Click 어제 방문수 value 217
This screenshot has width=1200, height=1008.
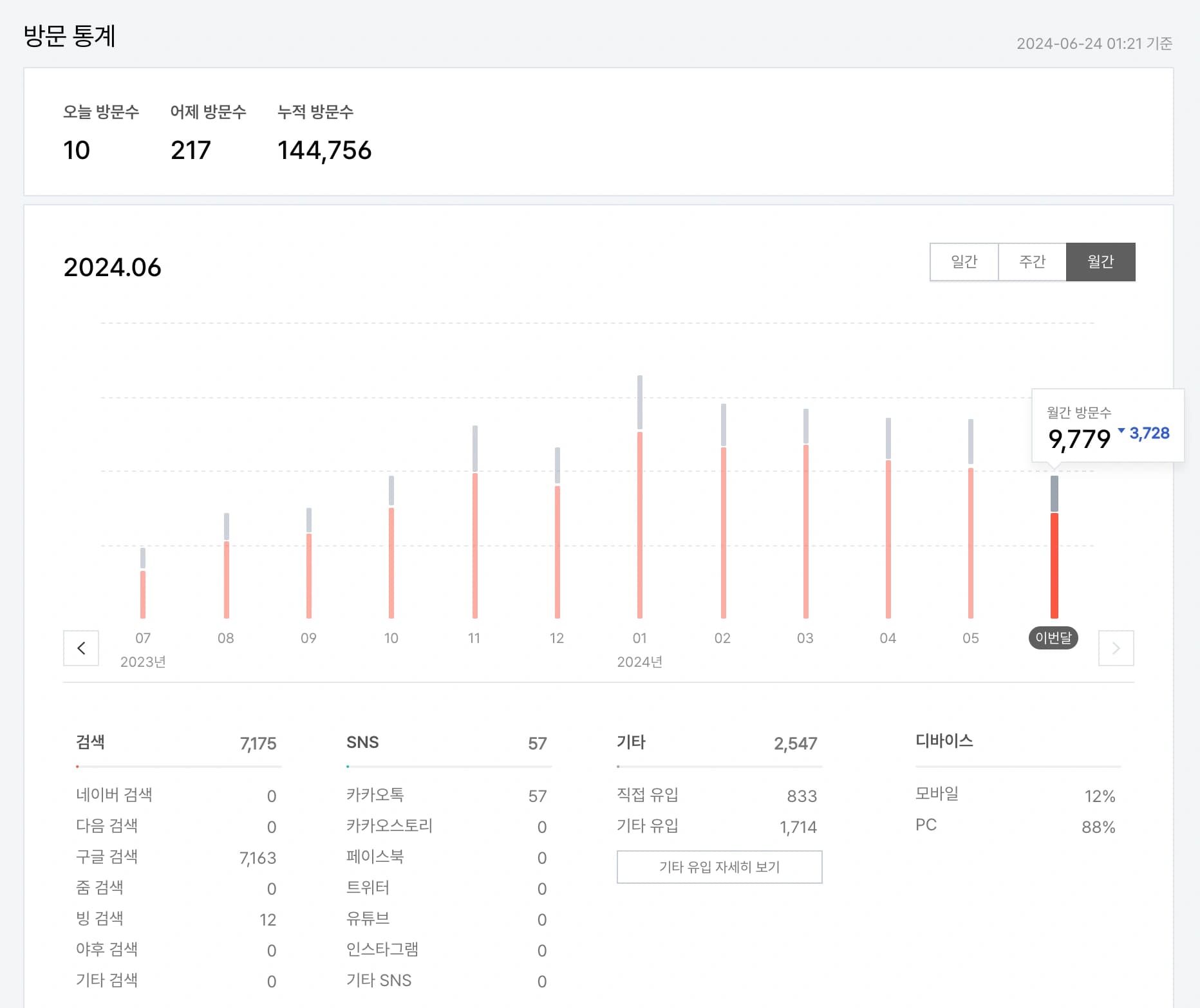point(191,150)
